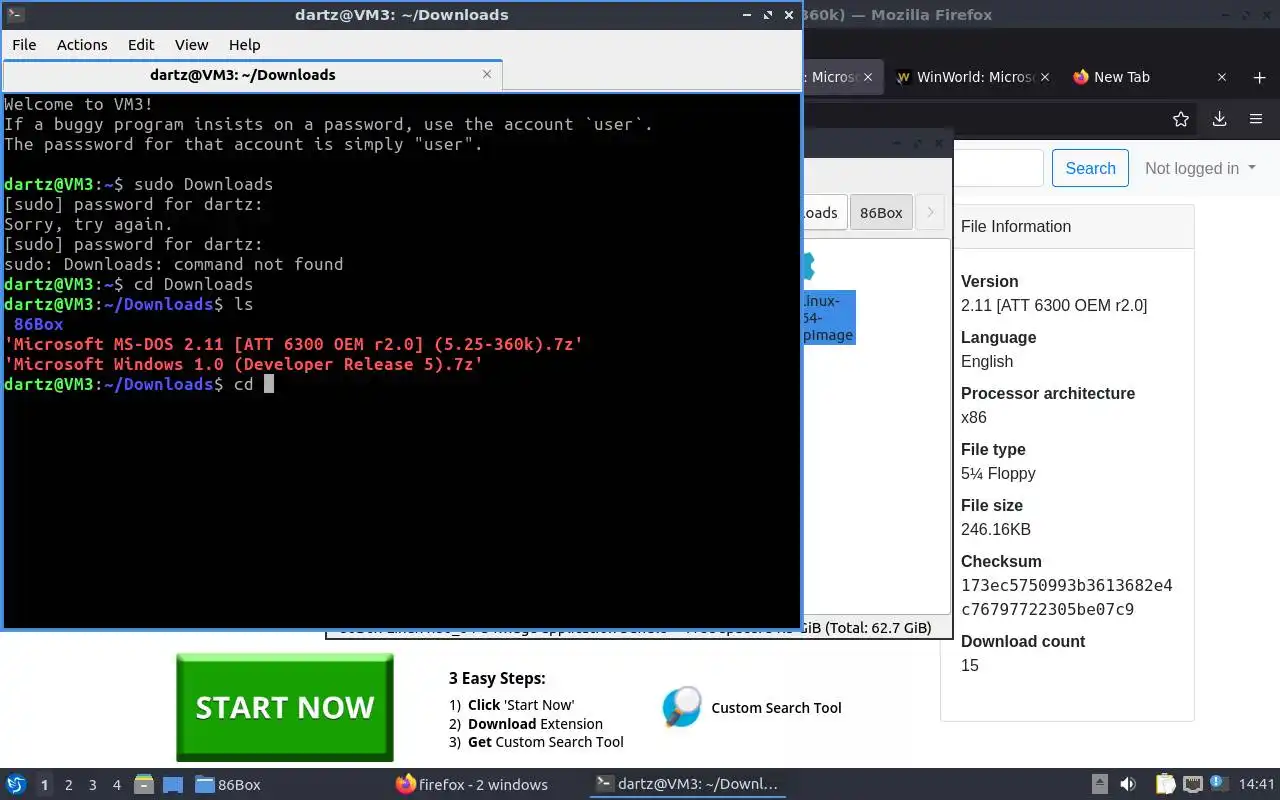Open the network status tray icon
This screenshot has width=1280, height=800.
click(1193, 785)
